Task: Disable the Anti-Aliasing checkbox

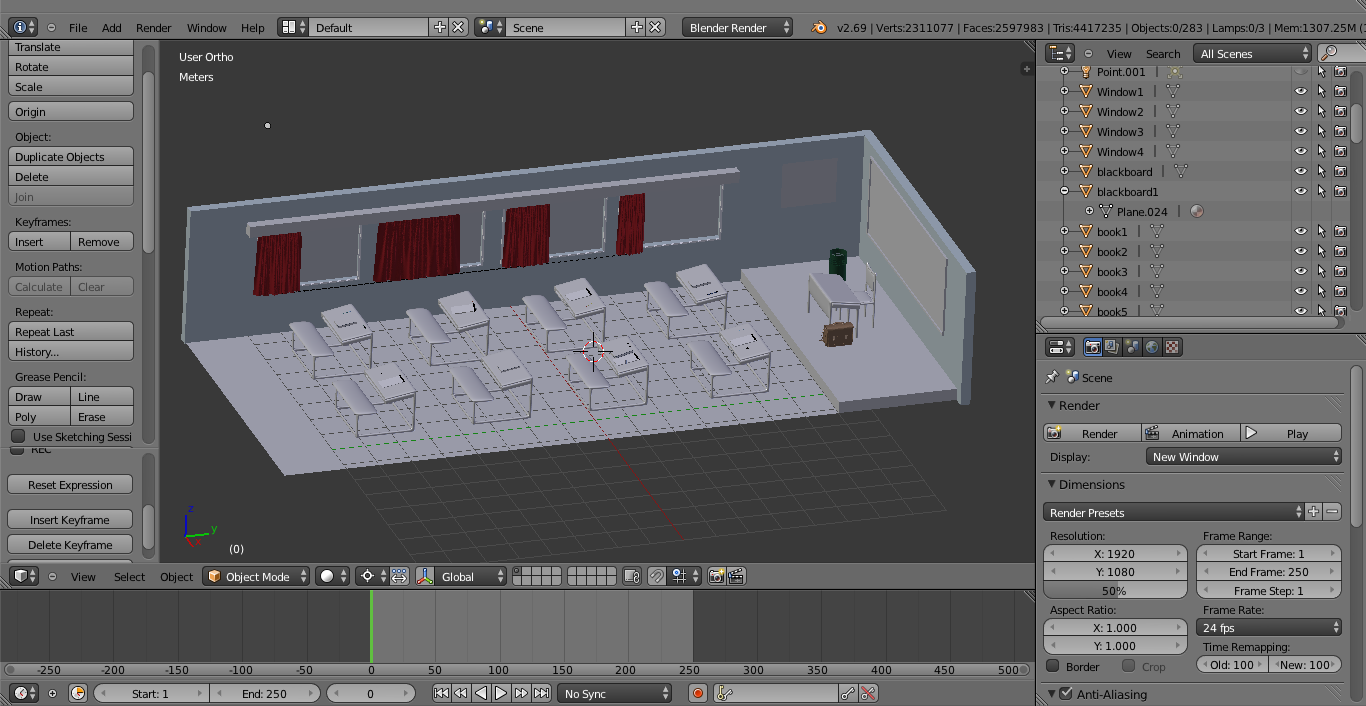Action: 1066,694
